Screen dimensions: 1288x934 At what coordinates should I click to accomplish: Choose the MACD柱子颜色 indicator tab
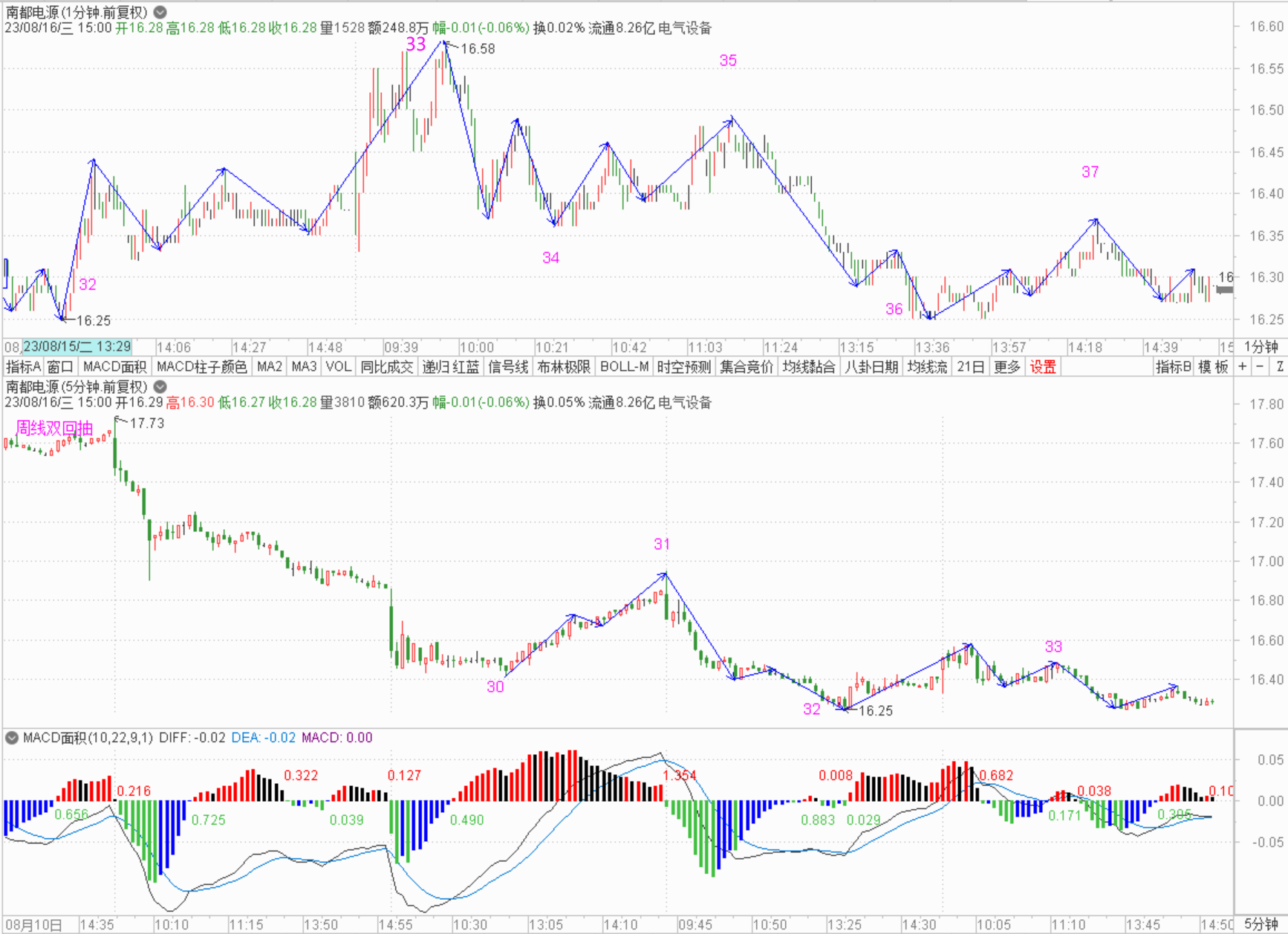201,366
